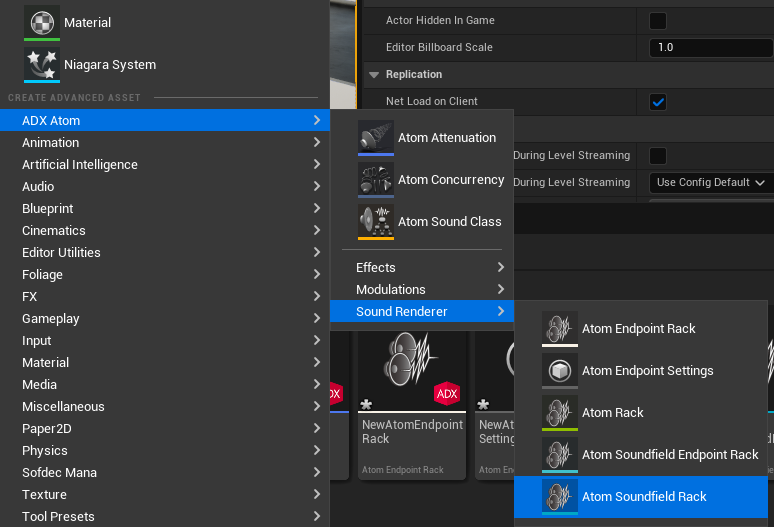Uncheck the Net Load on Client checkbox

click(658, 101)
